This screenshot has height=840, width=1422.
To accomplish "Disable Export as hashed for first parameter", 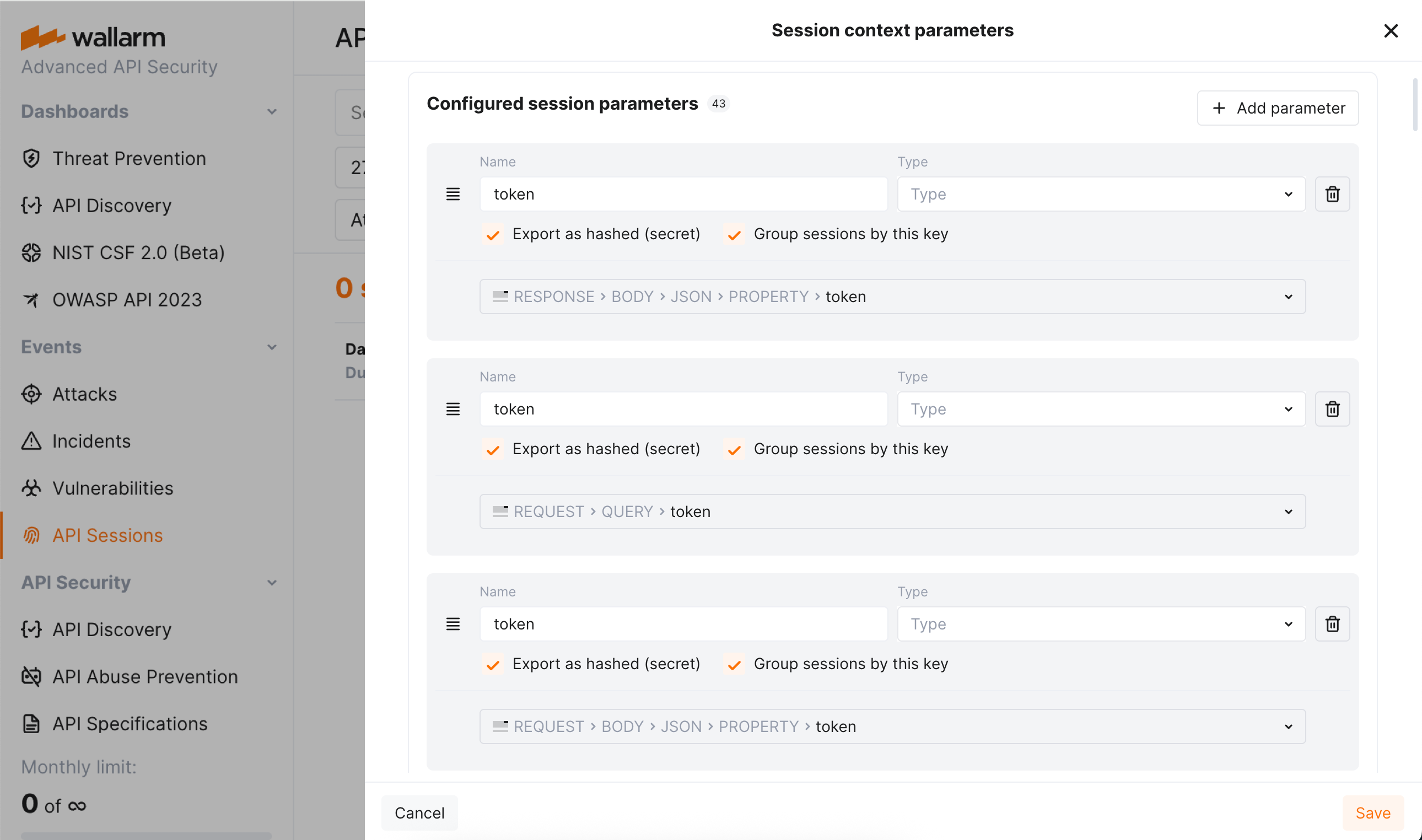I will coord(492,234).
